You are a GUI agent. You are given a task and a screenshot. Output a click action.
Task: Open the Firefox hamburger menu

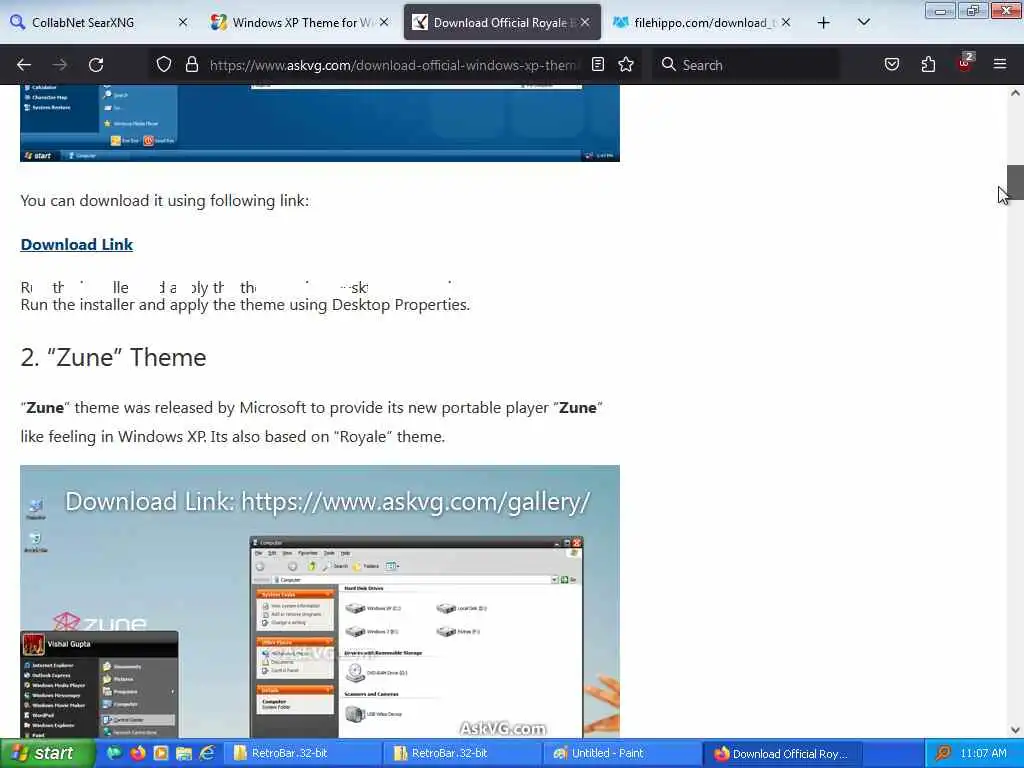(x=1000, y=64)
